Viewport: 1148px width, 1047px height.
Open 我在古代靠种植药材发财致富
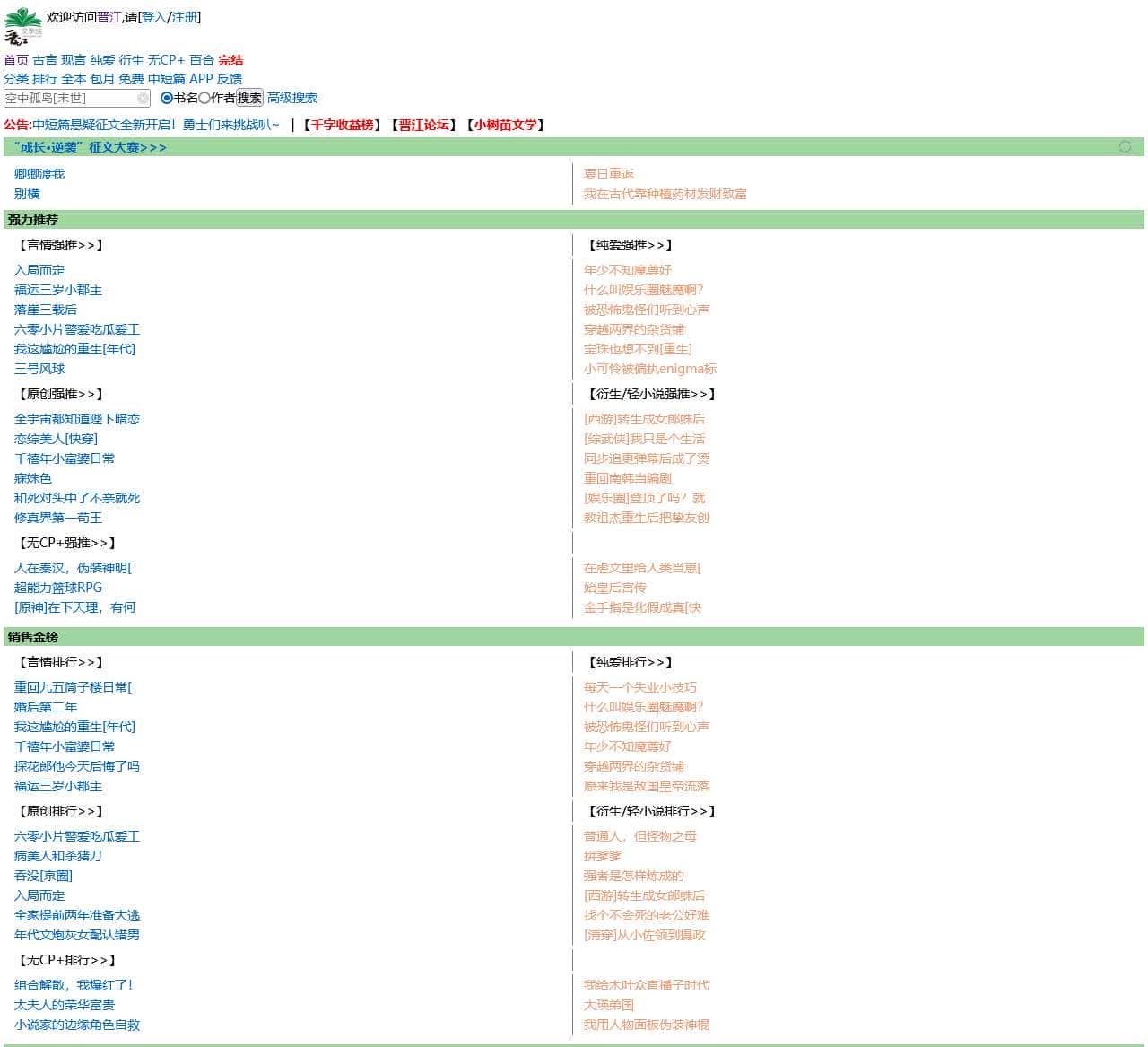coord(665,194)
